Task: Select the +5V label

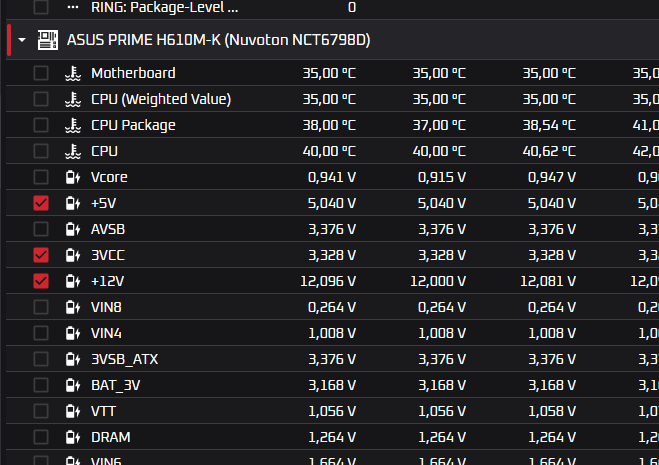Action: click(103, 203)
